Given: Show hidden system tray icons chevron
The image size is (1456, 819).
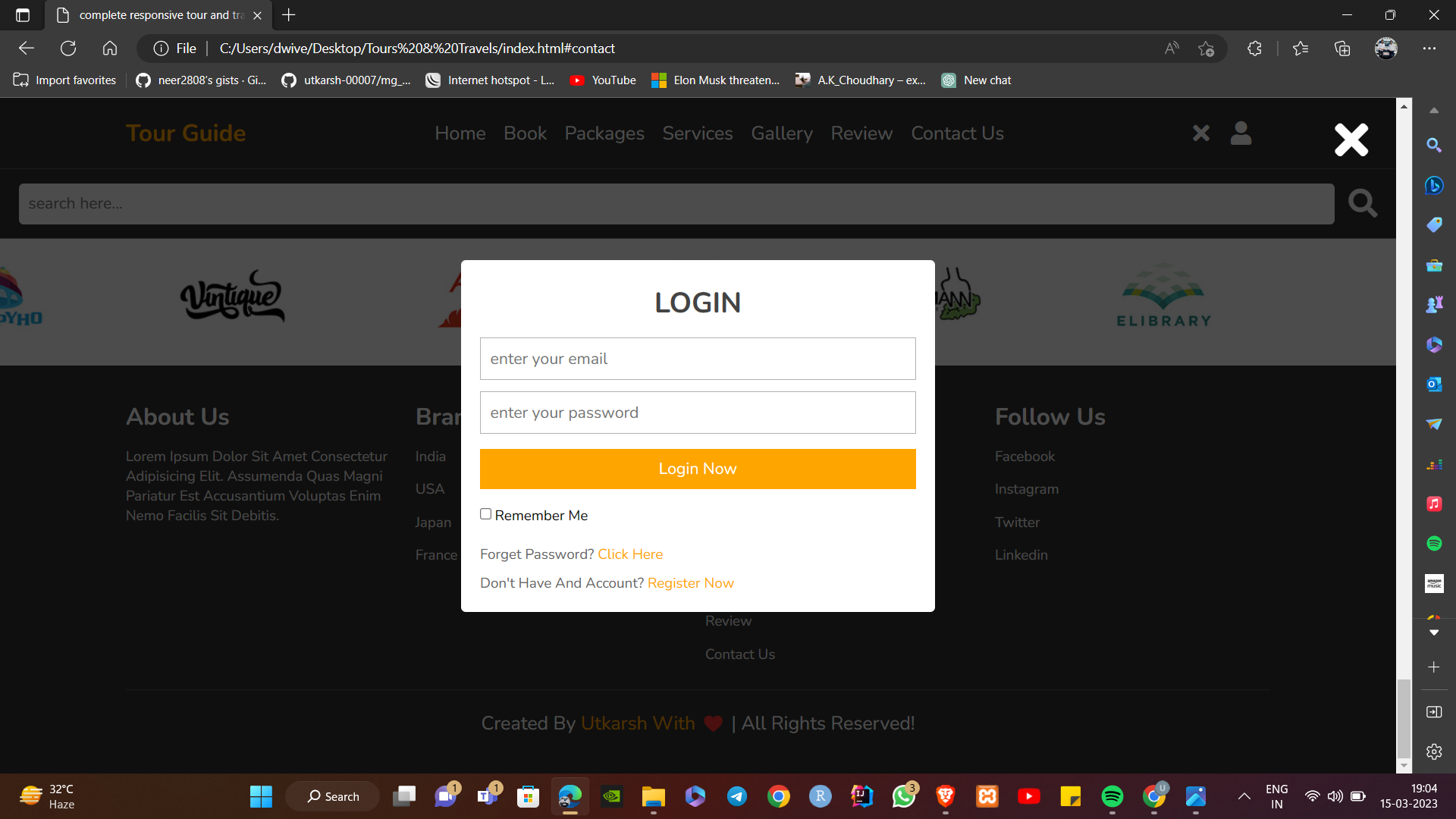Looking at the screenshot, I should click(x=1244, y=796).
